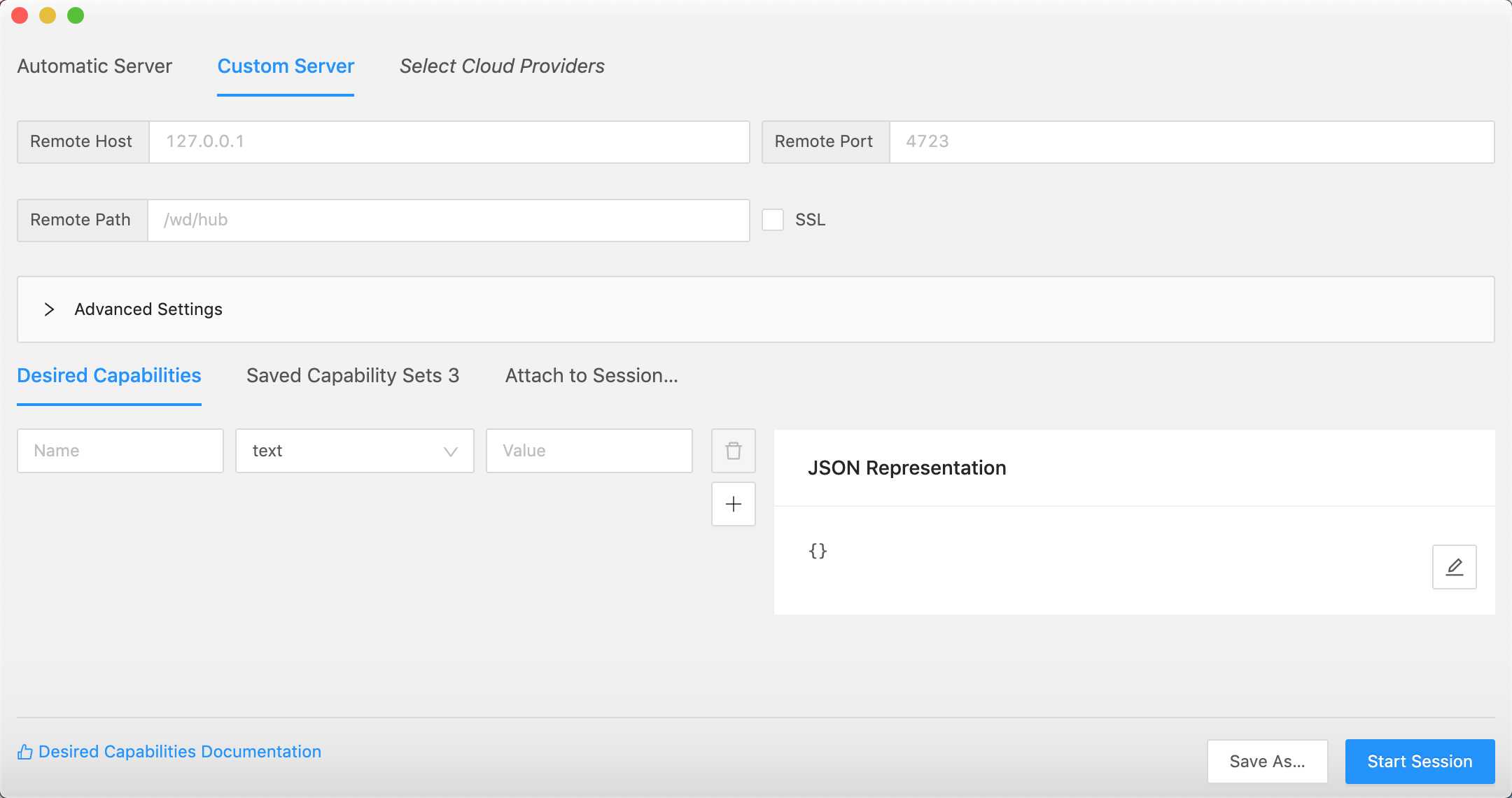Click Start Session button
The width and height of the screenshot is (1512, 798).
point(1421,761)
